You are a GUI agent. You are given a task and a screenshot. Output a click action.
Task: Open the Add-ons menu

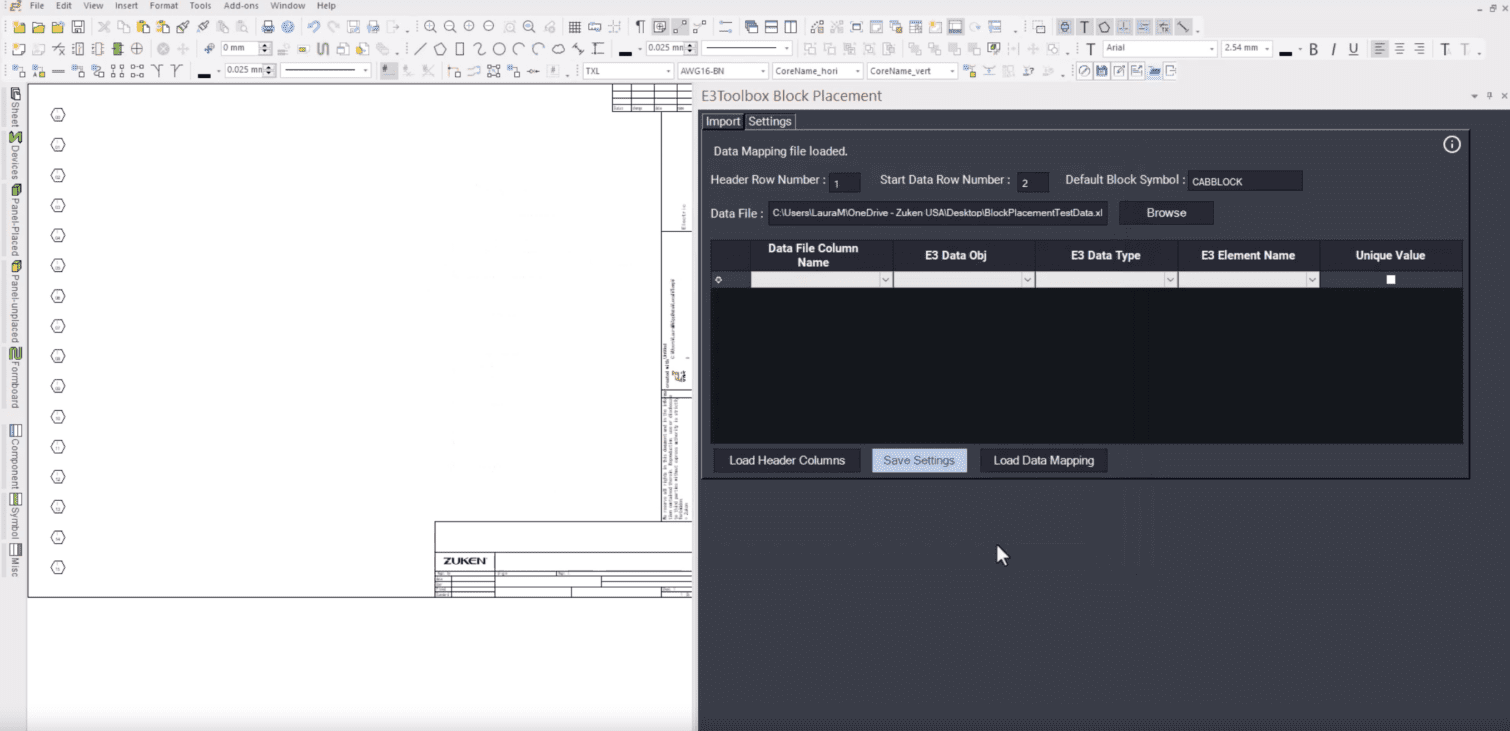point(241,6)
